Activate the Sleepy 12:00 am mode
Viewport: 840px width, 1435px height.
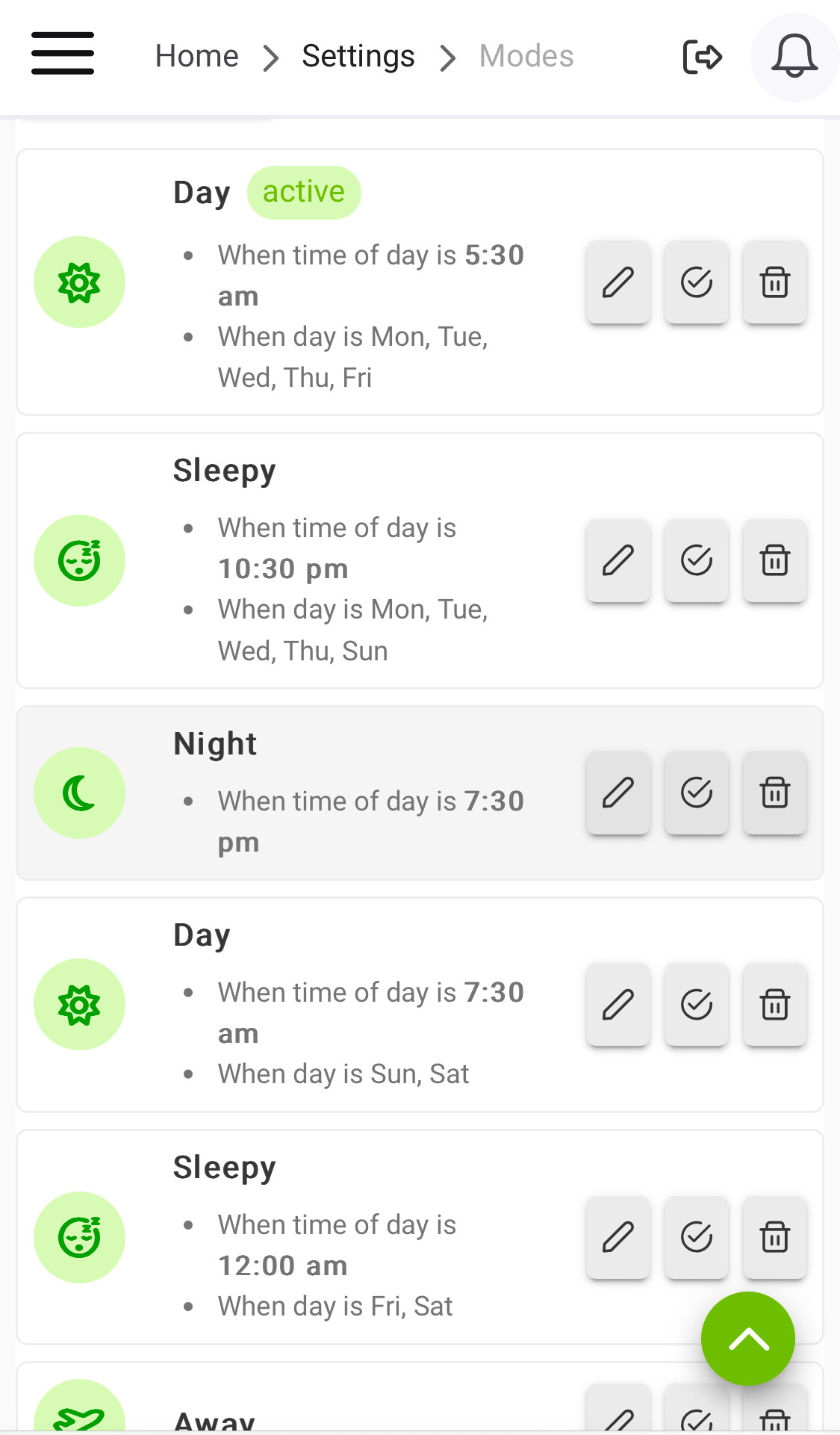pyautogui.click(x=696, y=1237)
